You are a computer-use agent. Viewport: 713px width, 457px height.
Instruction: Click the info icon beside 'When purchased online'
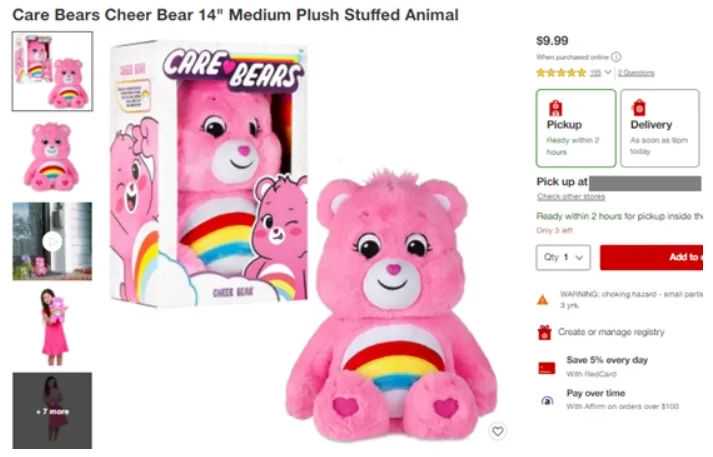(616, 57)
